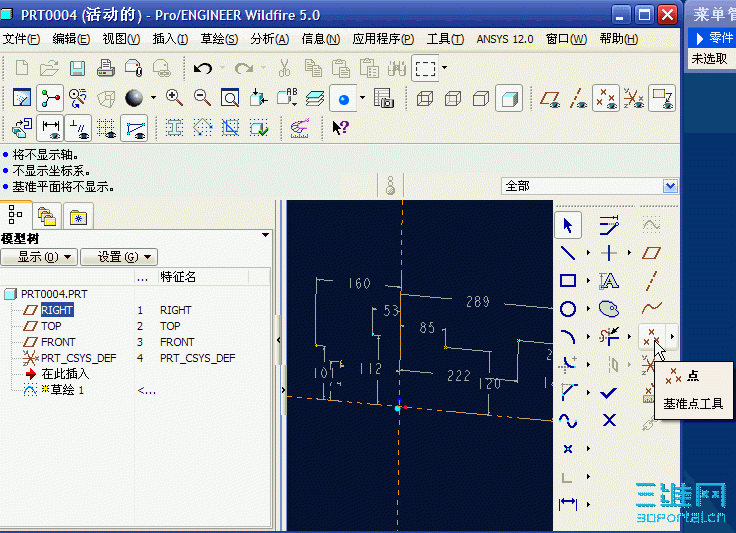Open the 全部 selection filter dropdown
Viewport: 736px width, 533px height.
point(670,186)
